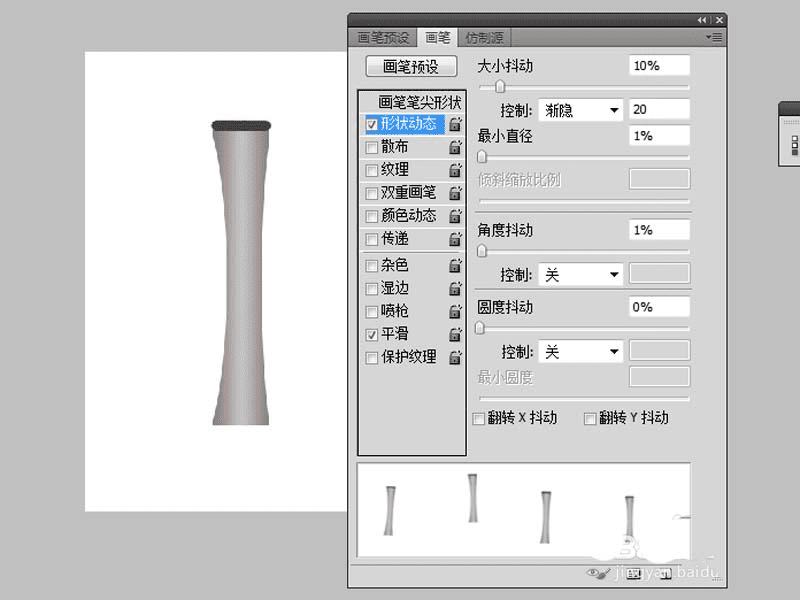Open 大小抖动 control dropdown set to 渐隐
This screenshot has height=600, width=800.
(x=581, y=110)
